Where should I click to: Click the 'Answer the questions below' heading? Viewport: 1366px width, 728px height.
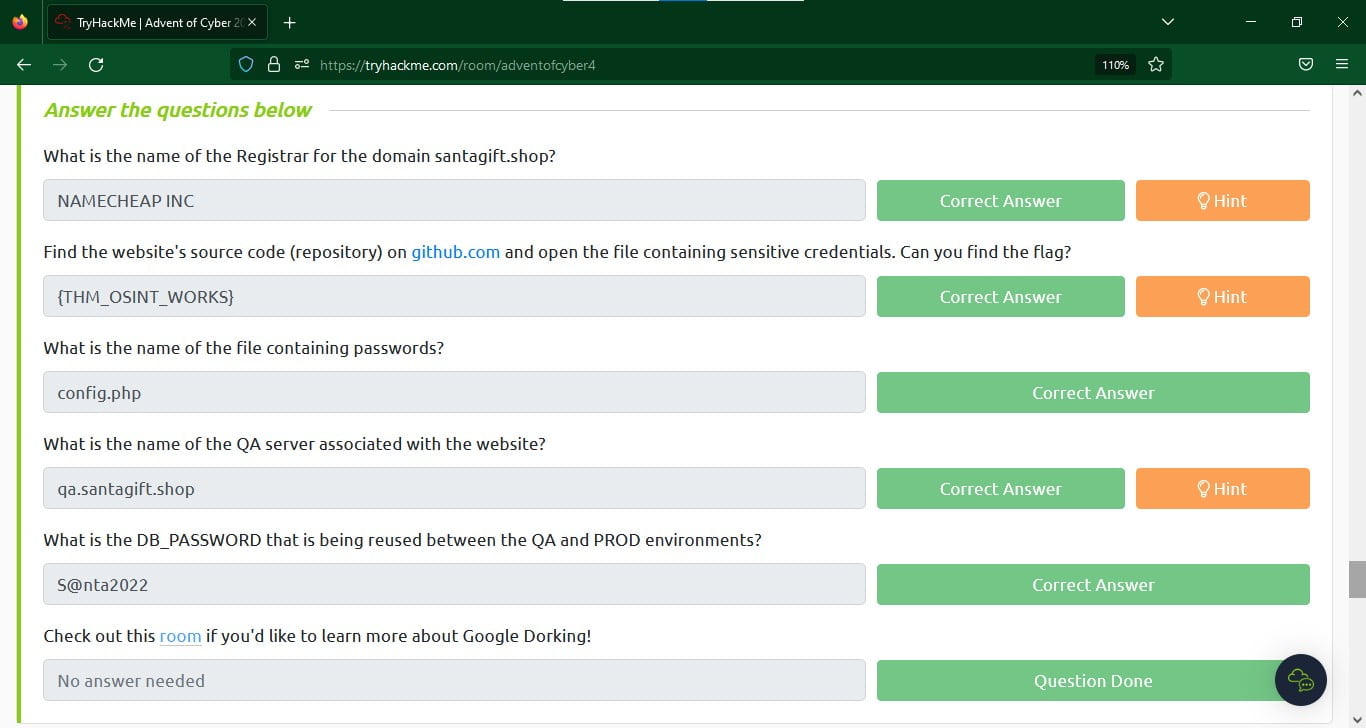[178, 110]
